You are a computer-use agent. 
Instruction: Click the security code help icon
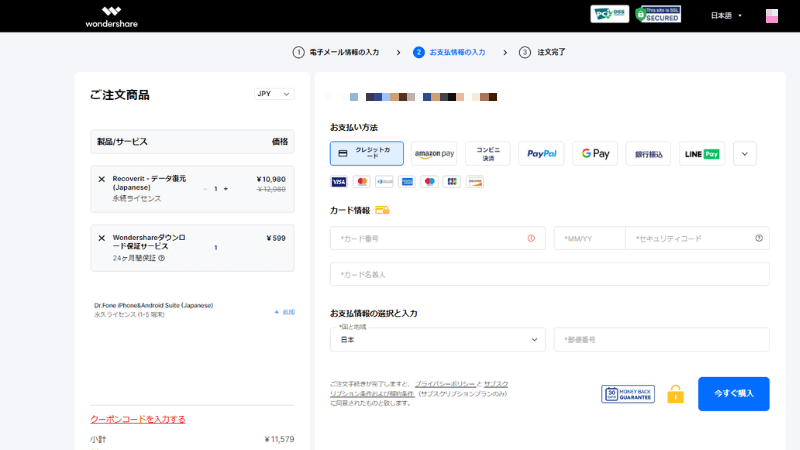759,238
